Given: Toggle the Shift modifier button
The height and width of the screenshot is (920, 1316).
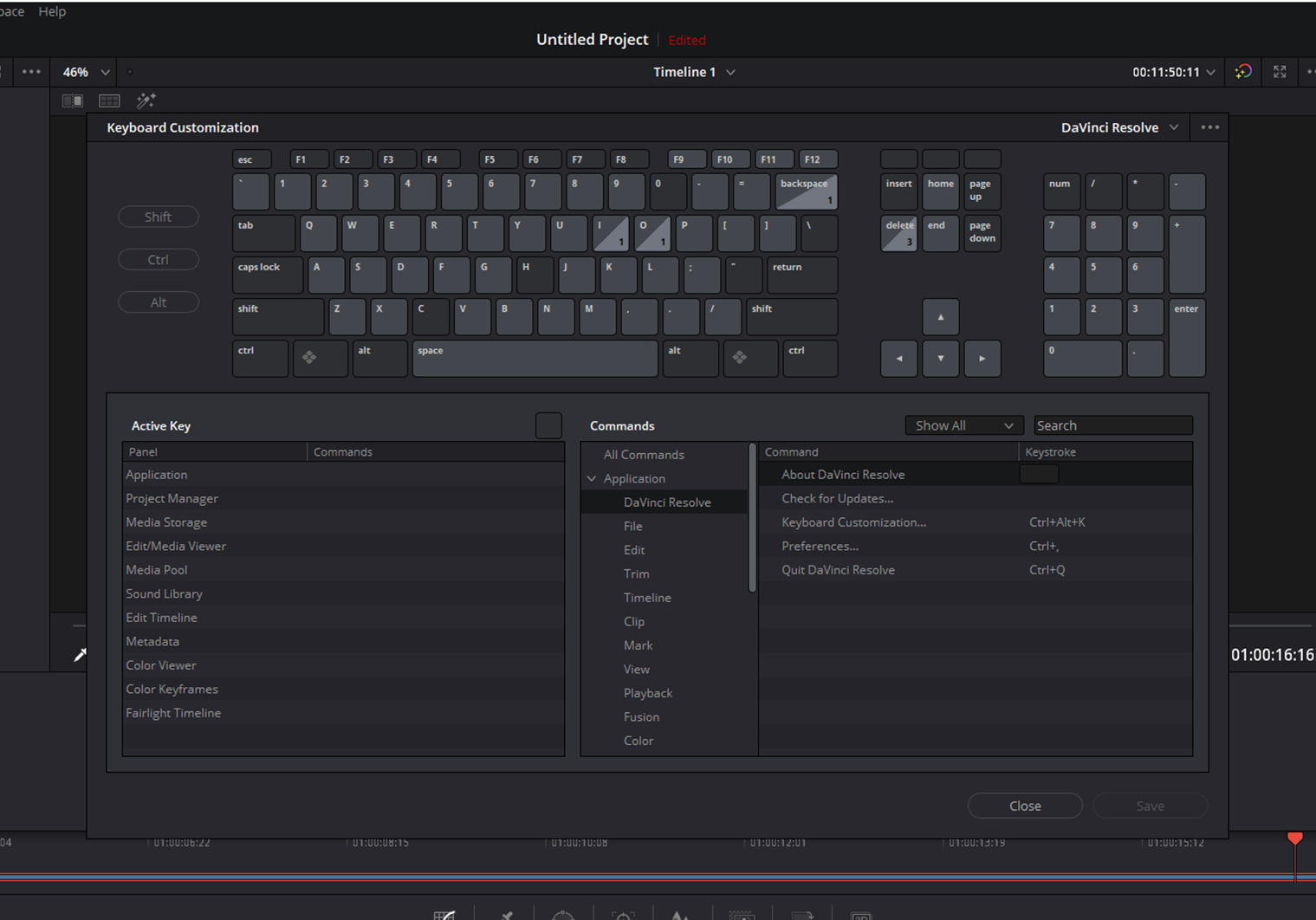Looking at the screenshot, I should [x=159, y=217].
